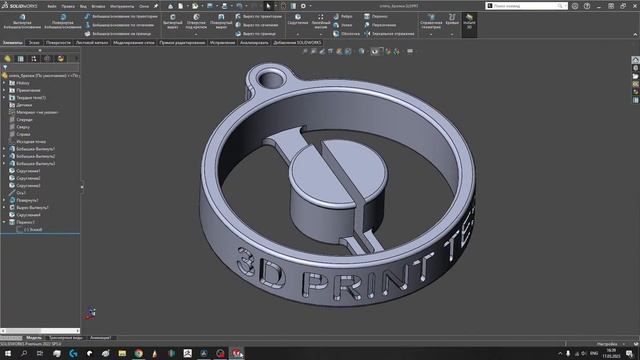
Task: Click the Wrap tool (Перенос) in the ribbon
Action: click(376, 16)
